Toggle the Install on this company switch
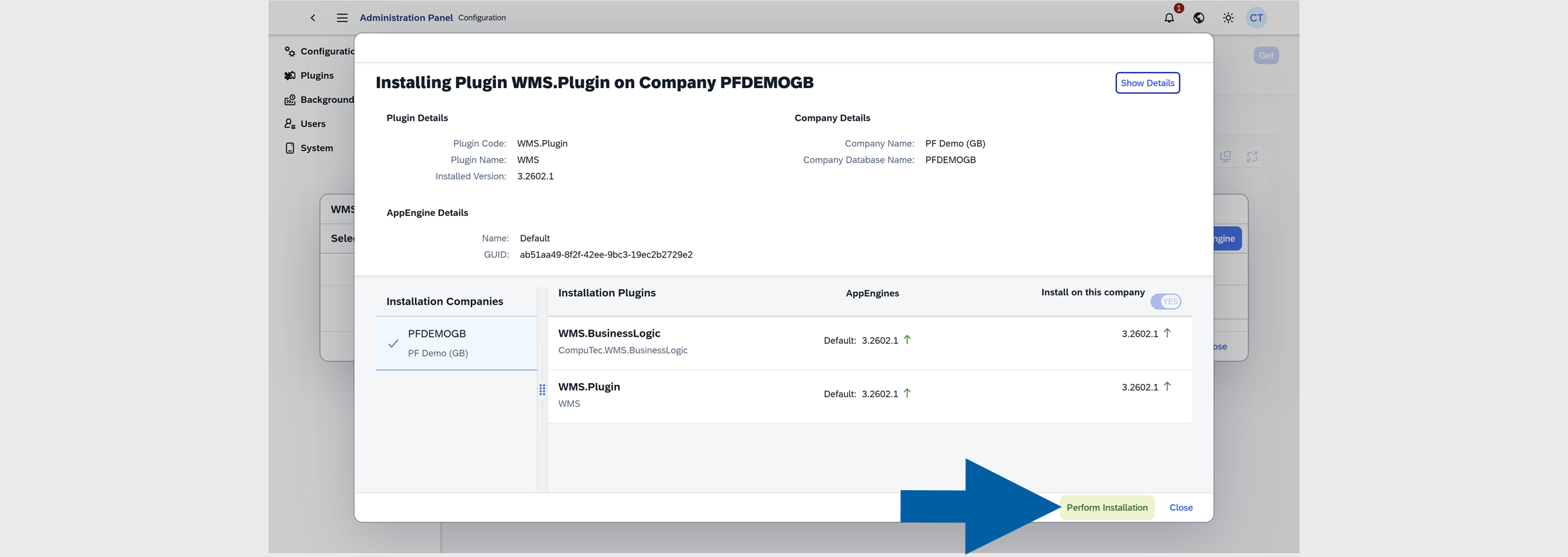 1165,301
